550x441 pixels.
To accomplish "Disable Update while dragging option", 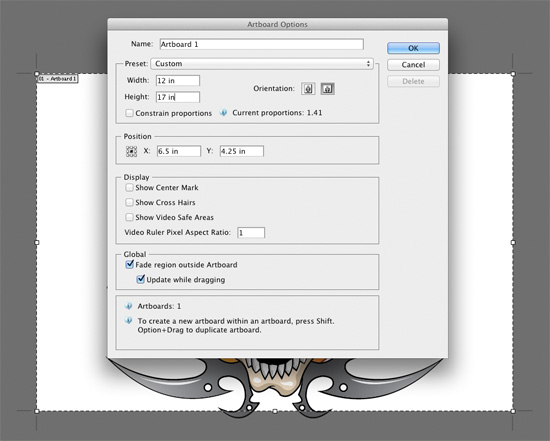I will click(140, 279).
